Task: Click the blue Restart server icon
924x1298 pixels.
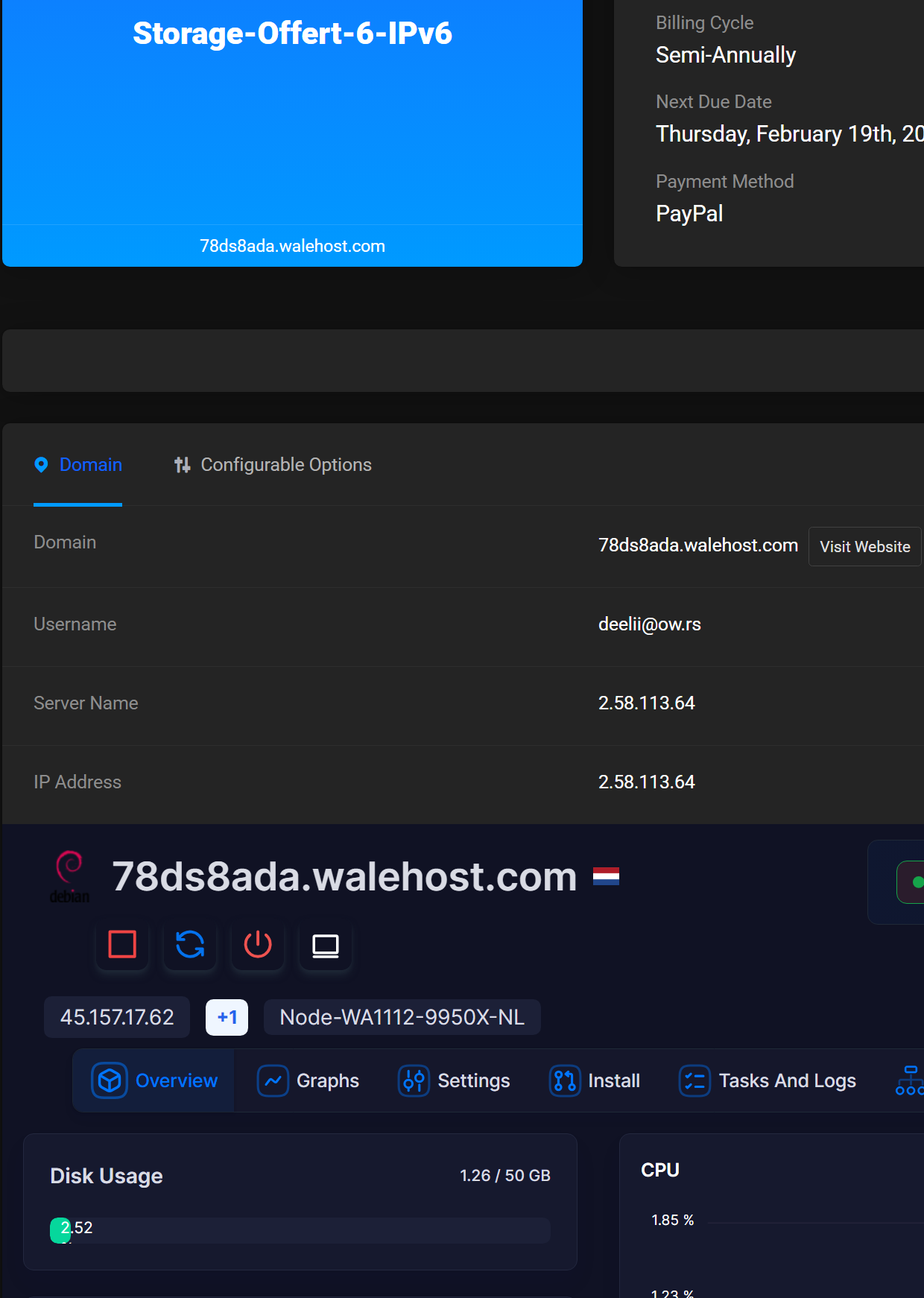Action: click(190, 944)
